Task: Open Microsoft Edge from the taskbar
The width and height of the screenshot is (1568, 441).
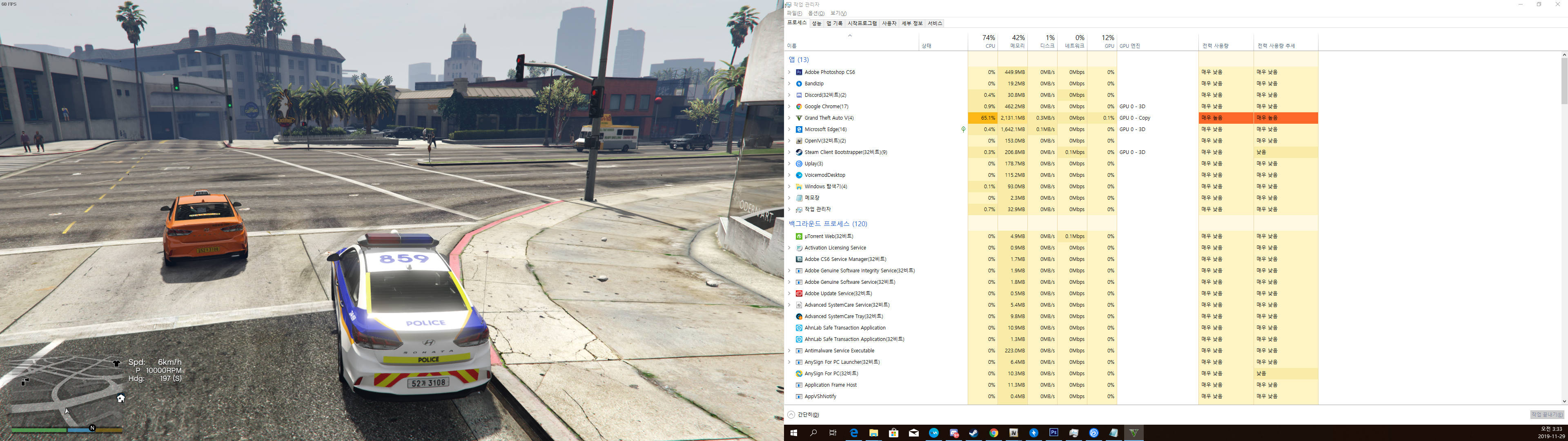Action: click(x=853, y=433)
